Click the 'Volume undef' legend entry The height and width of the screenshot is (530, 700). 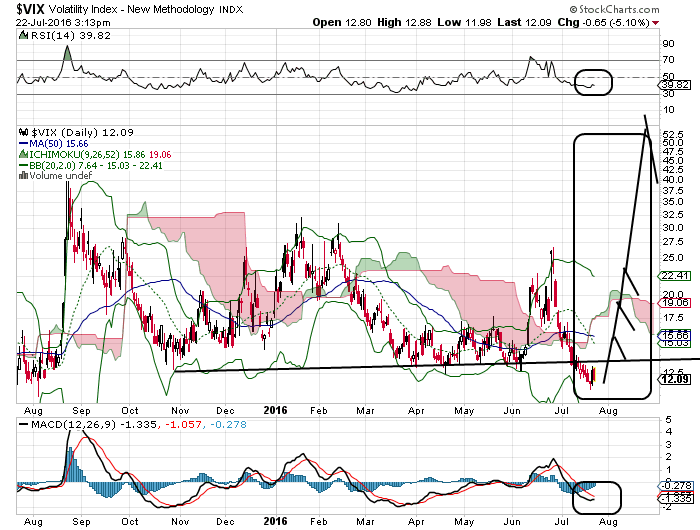coord(60,175)
